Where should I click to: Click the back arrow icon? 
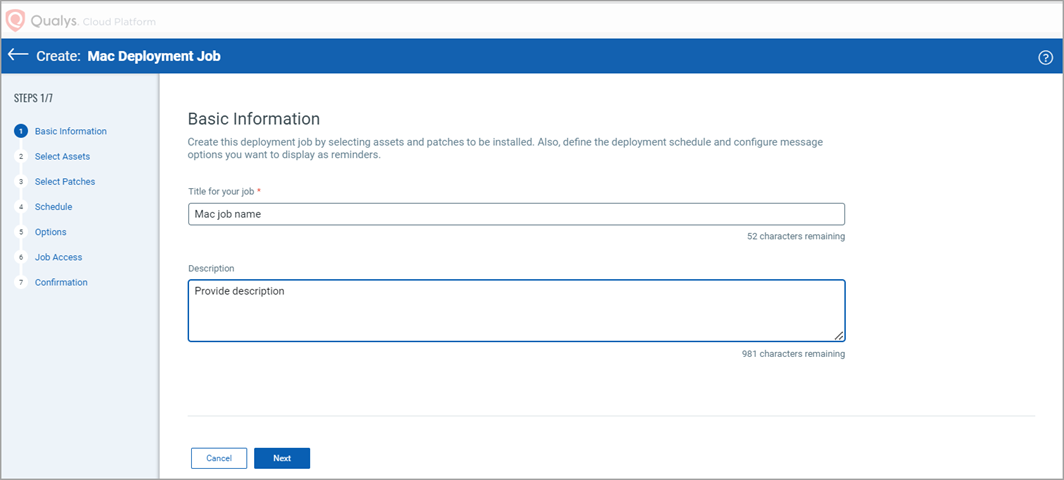[x=18, y=55]
